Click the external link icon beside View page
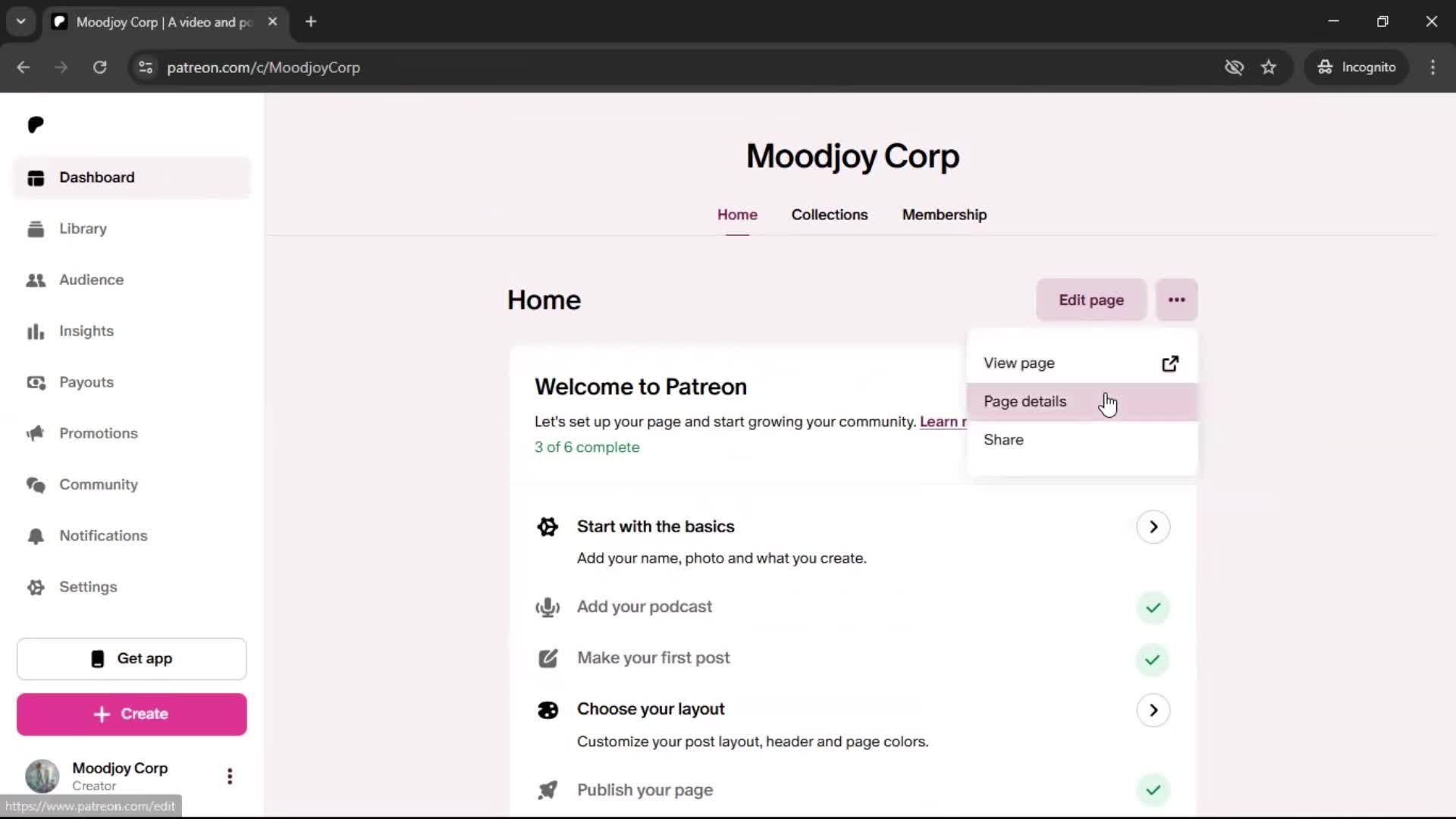 tap(1170, 363)
